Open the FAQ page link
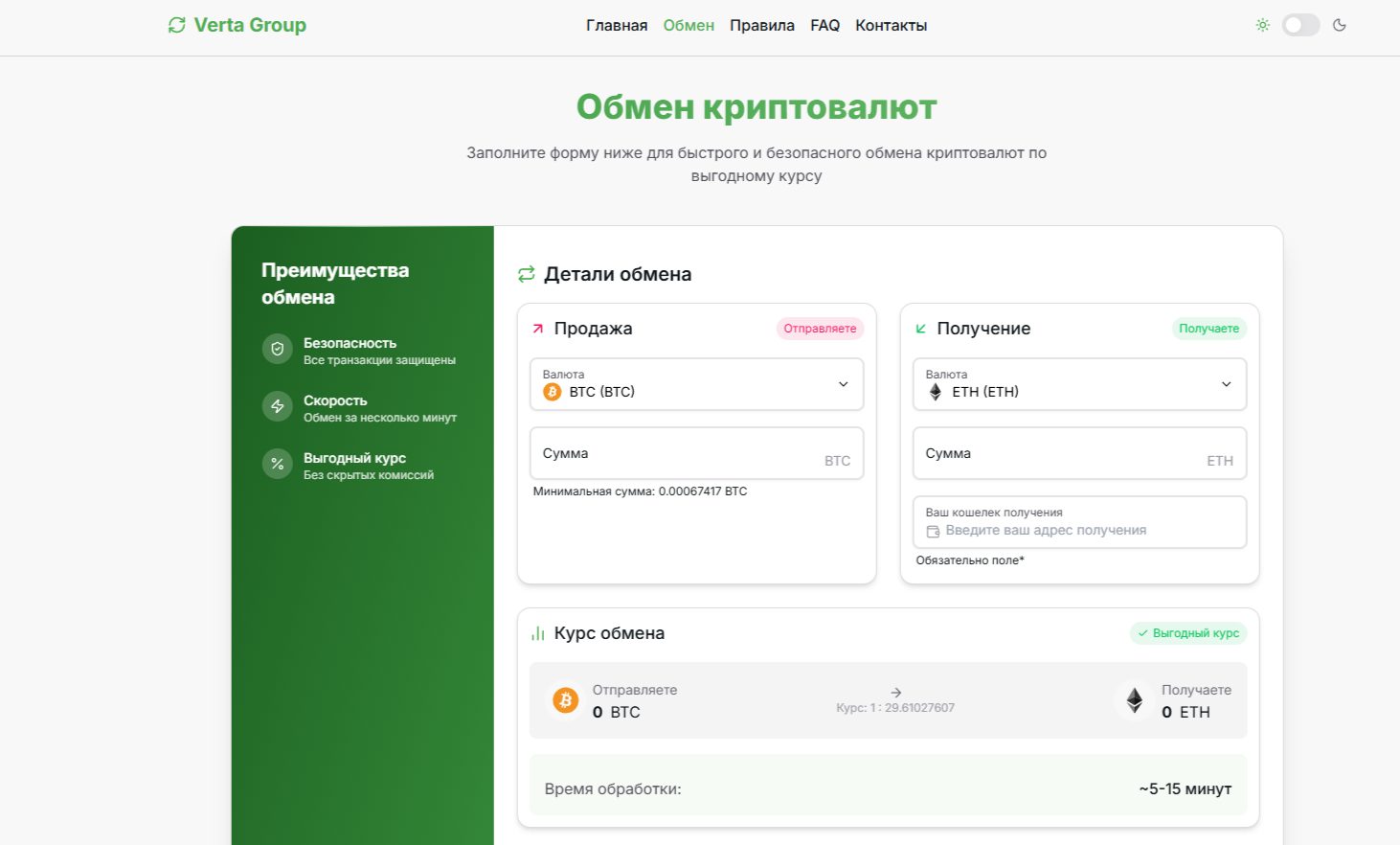The image size is (1400, 845). tap(824, 26)
